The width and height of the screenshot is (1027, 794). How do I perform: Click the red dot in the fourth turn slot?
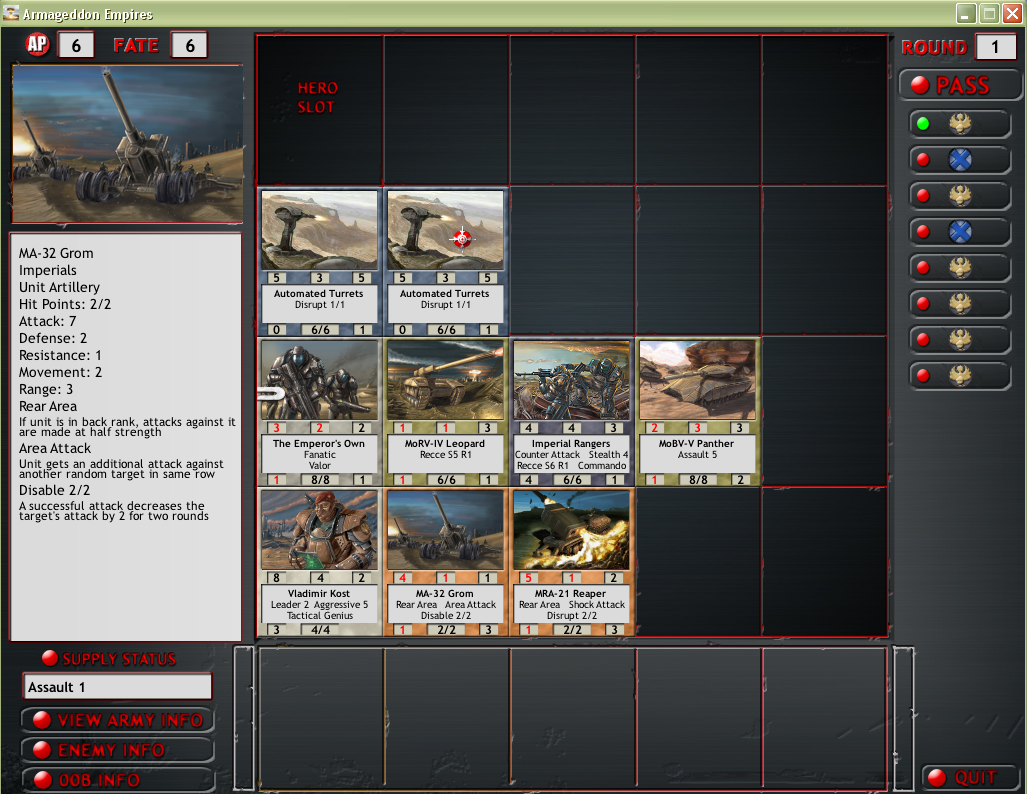(923, 232)
